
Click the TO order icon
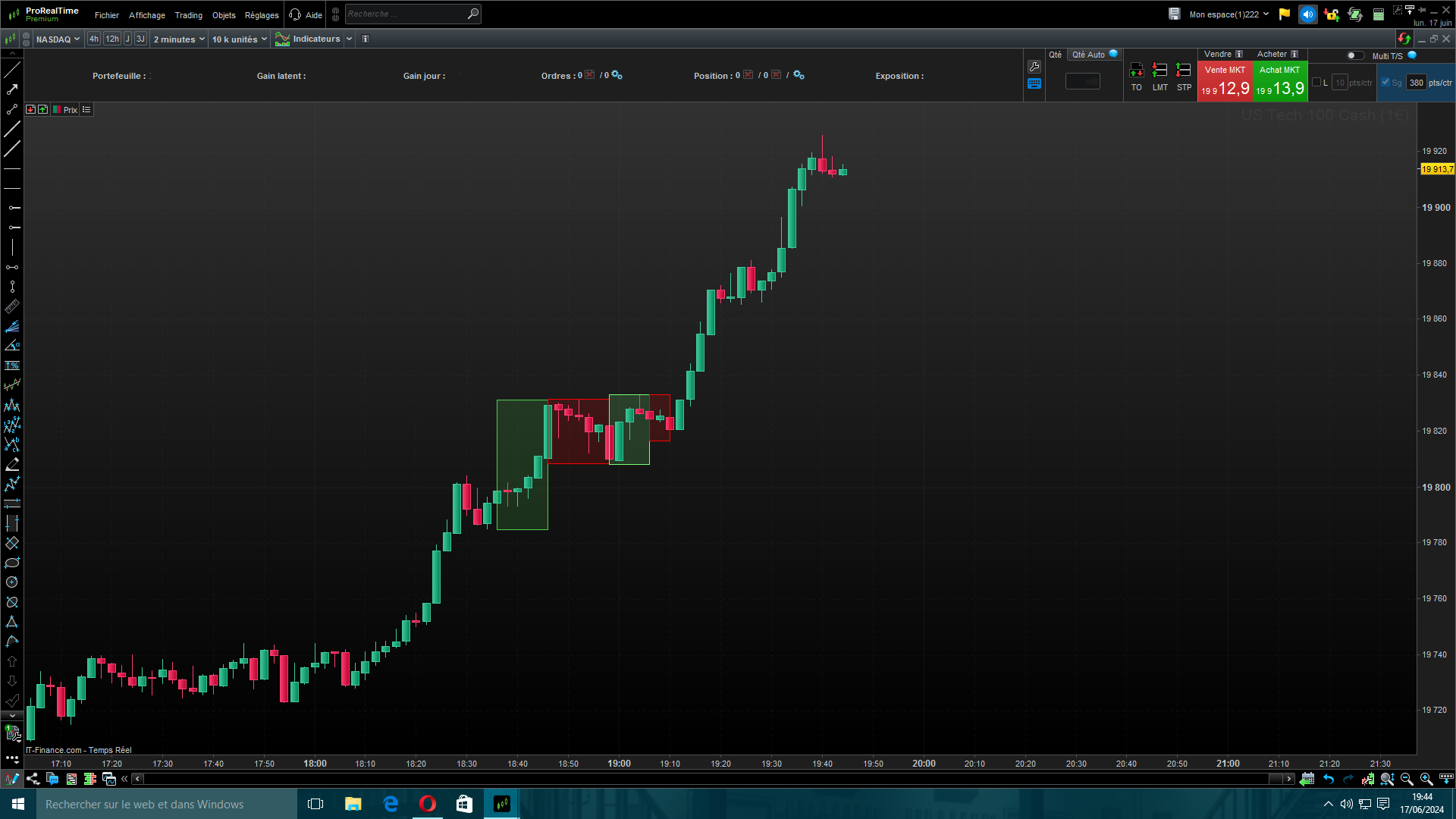1136,71
